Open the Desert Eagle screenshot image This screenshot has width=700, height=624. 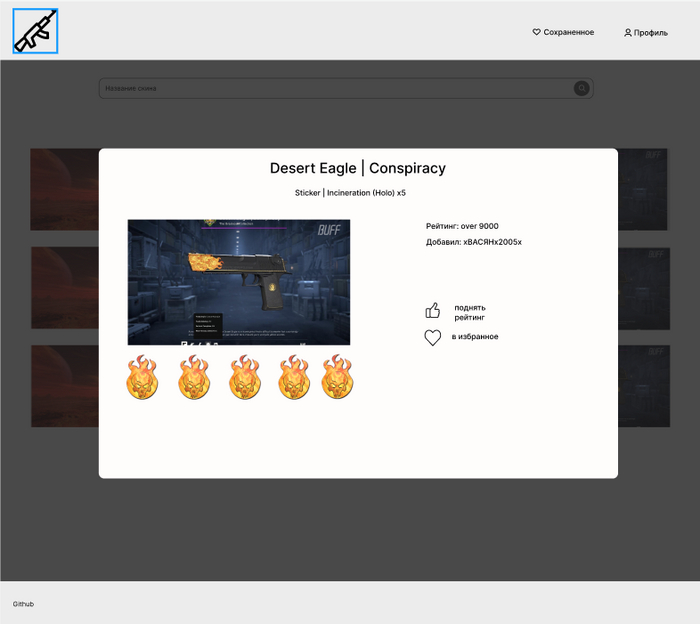coord(239,282)
